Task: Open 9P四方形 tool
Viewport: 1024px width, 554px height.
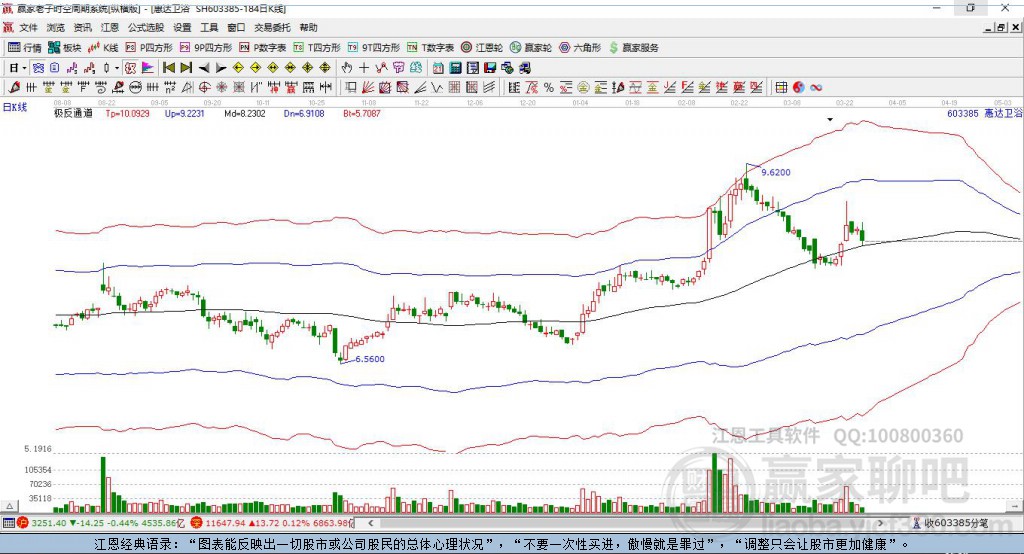Action: coord(206,48)
